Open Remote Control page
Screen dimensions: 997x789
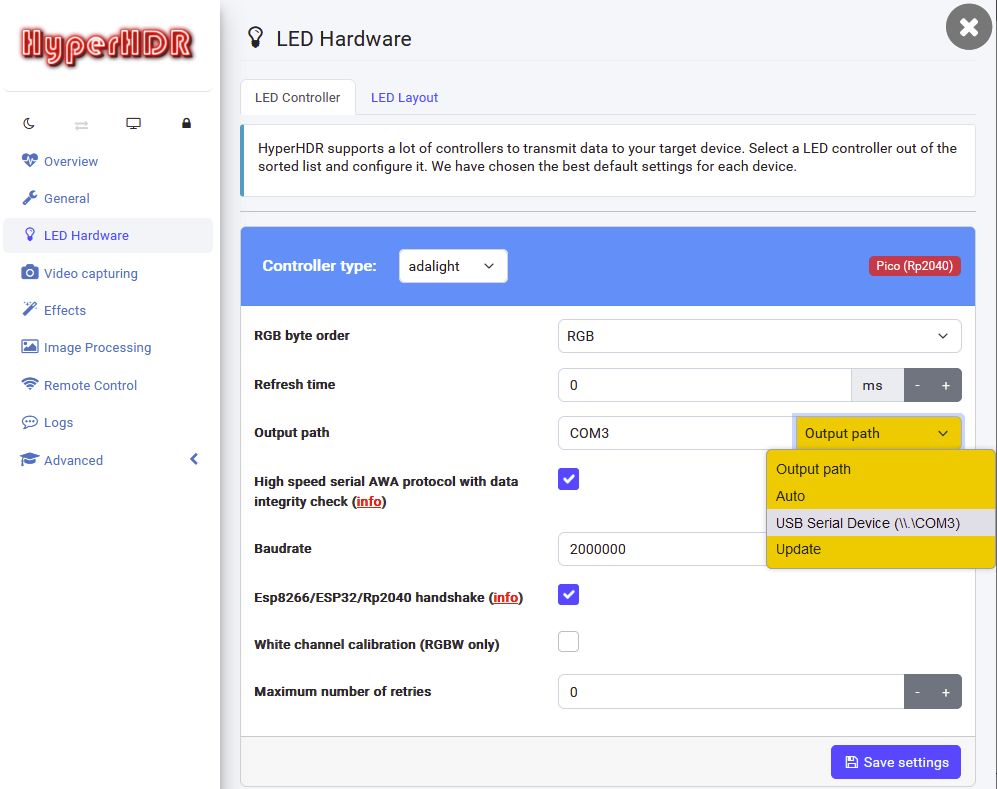pyautogui.click(x=90, y=385)
